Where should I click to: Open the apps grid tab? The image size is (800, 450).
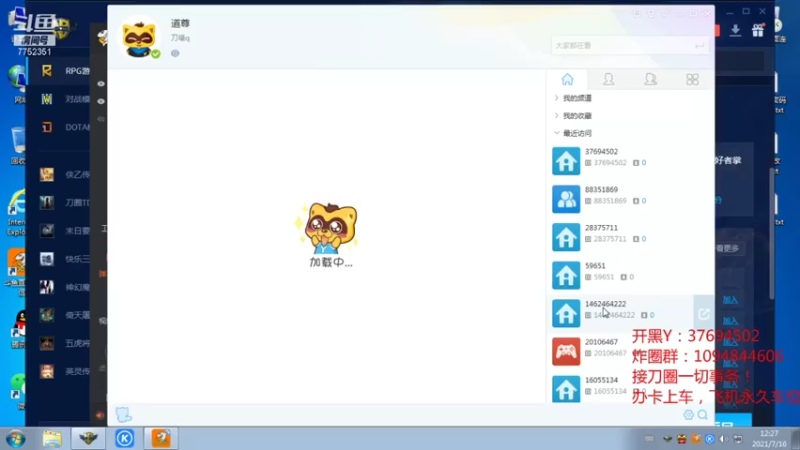(692, 79)
